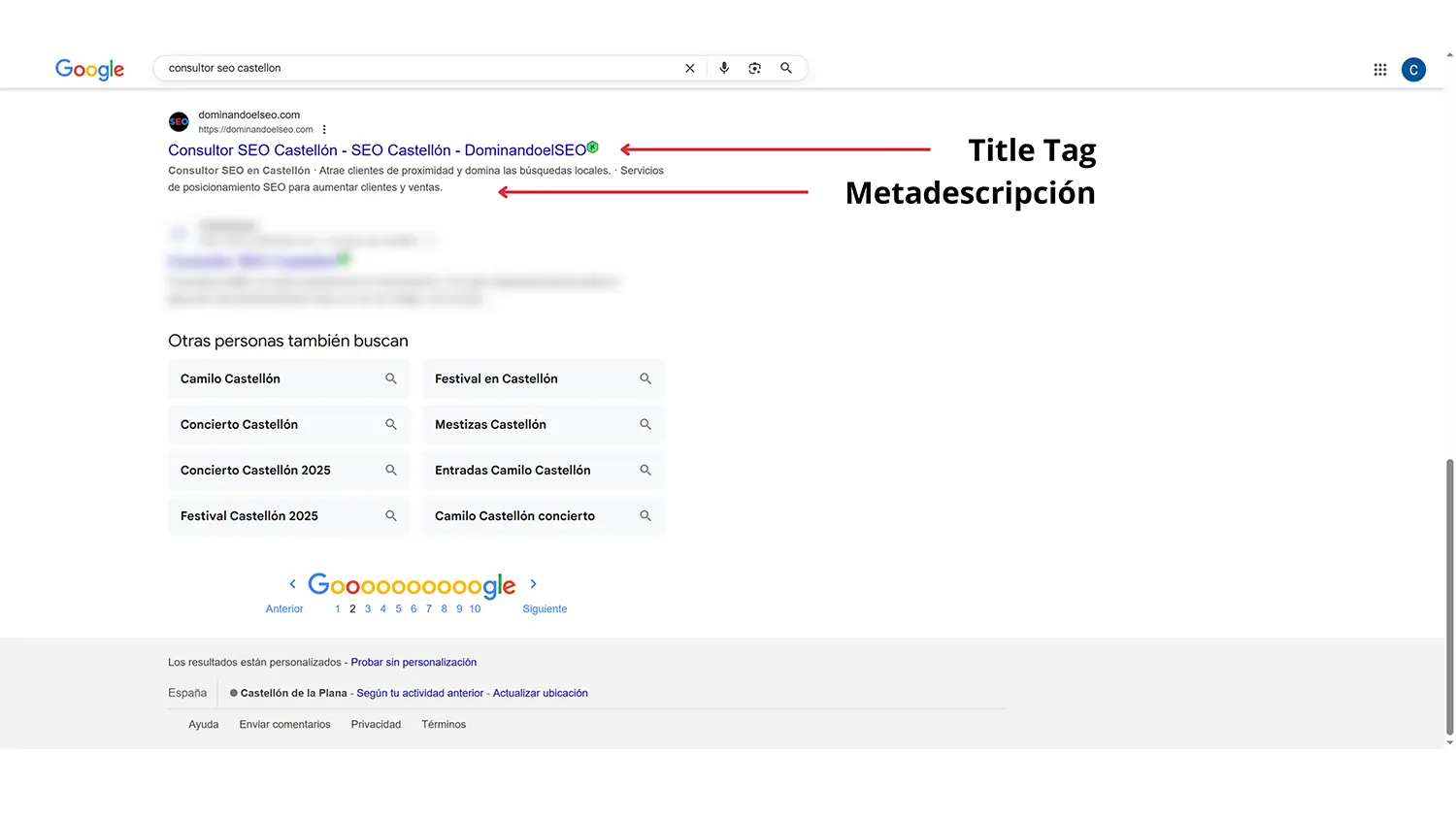The width and height of the screenshot is (1456, 819).
Task: Click "Probar sin personalización"
Action: [x=414, y=662]
